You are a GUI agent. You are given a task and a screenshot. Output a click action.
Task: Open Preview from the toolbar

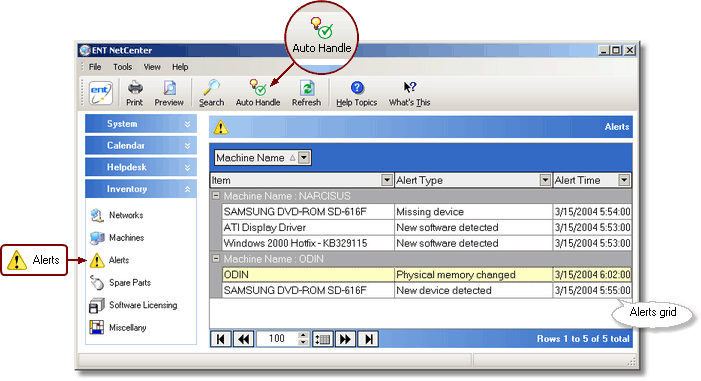tap(169, 93)
